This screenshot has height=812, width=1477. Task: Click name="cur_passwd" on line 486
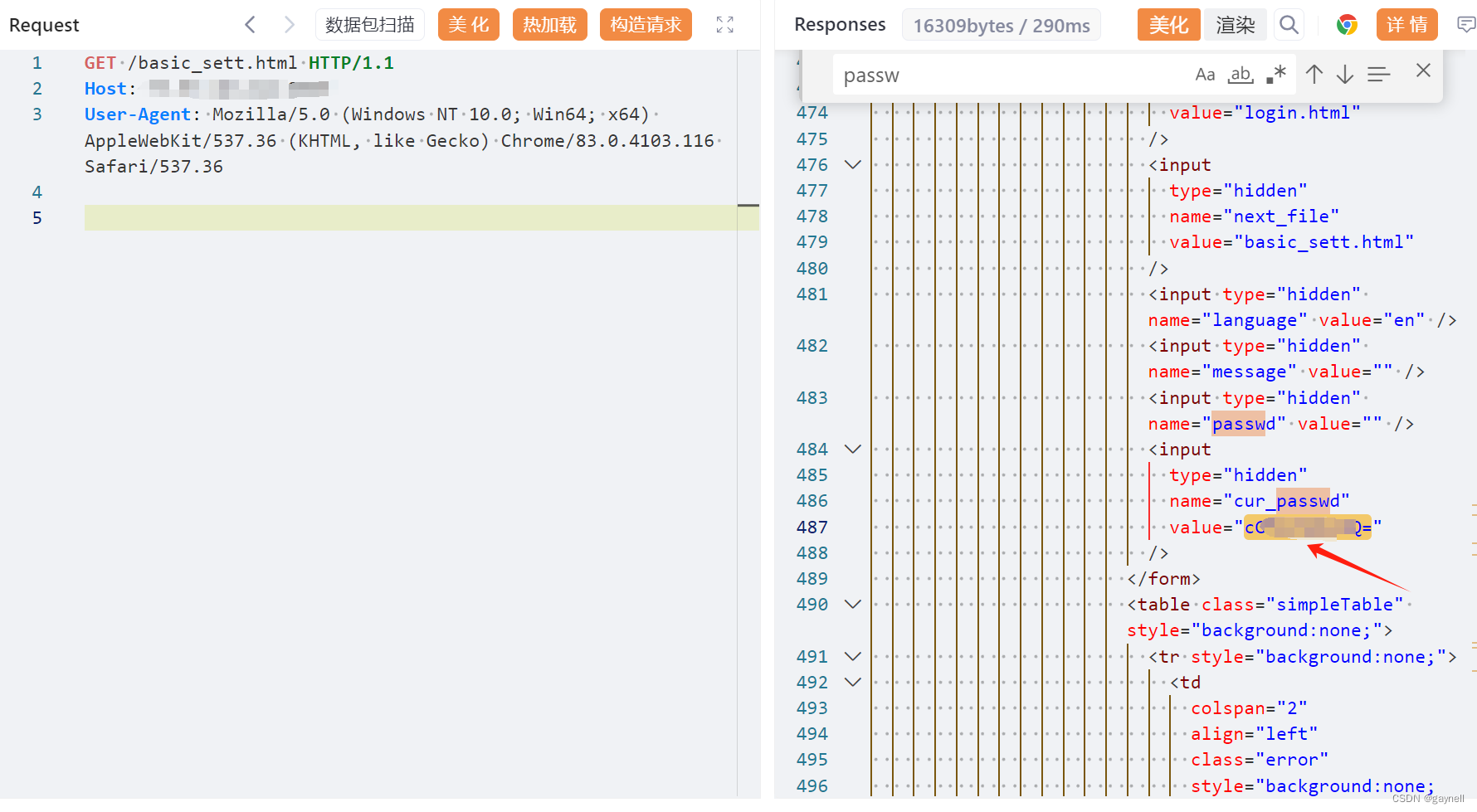point(1260,501)
